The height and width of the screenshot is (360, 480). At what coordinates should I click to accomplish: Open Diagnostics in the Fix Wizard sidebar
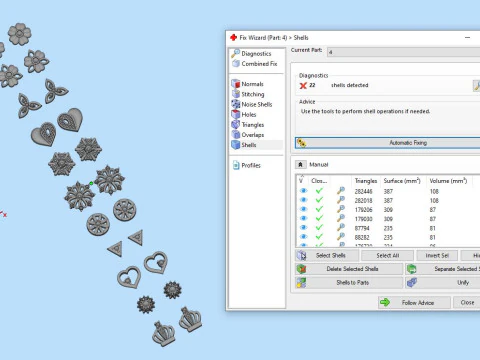pyautogui.click(x=252, y=53)
